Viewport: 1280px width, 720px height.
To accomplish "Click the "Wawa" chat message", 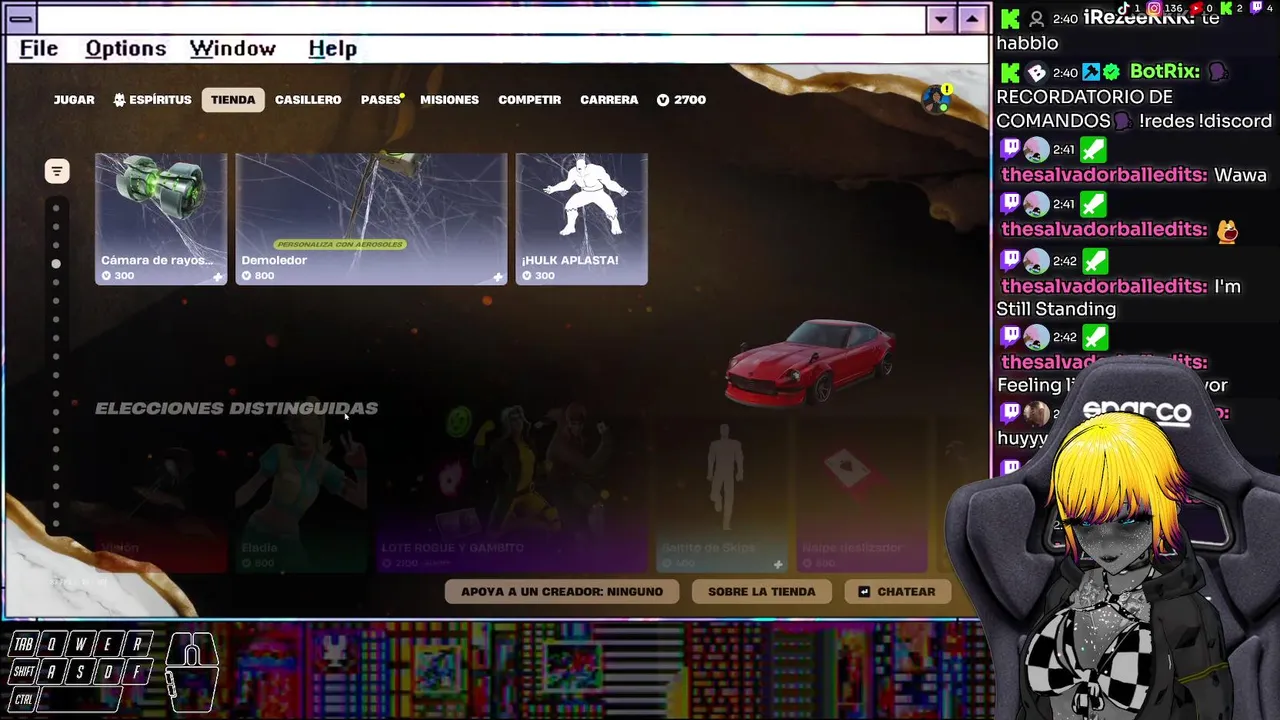I will [x=1240, y=175].
